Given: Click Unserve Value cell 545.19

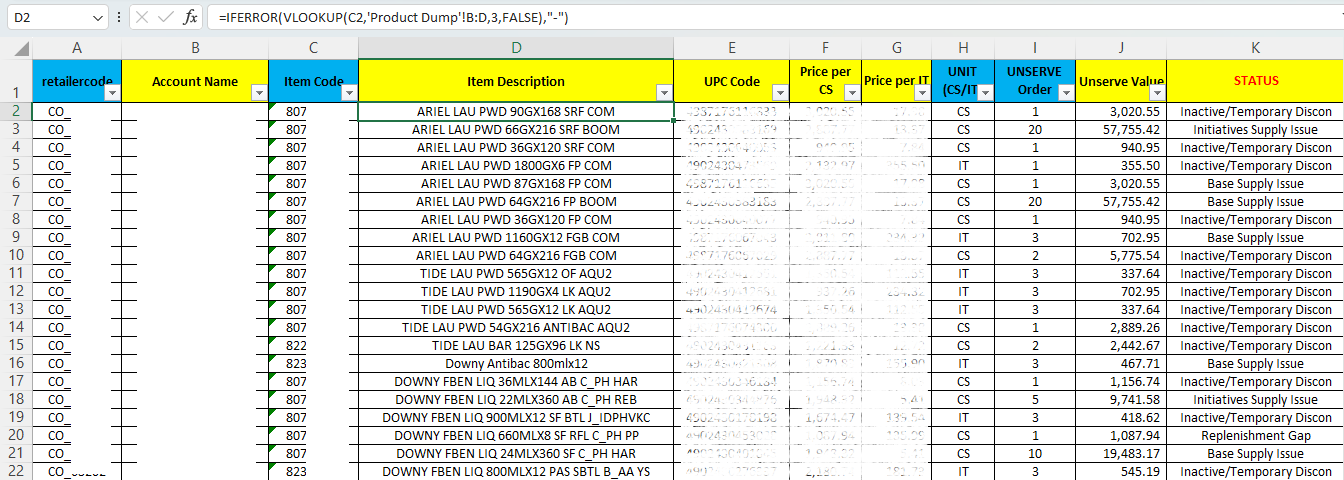Looking at the screenshot, I should pyautogui.click(x=1121, y=471).
